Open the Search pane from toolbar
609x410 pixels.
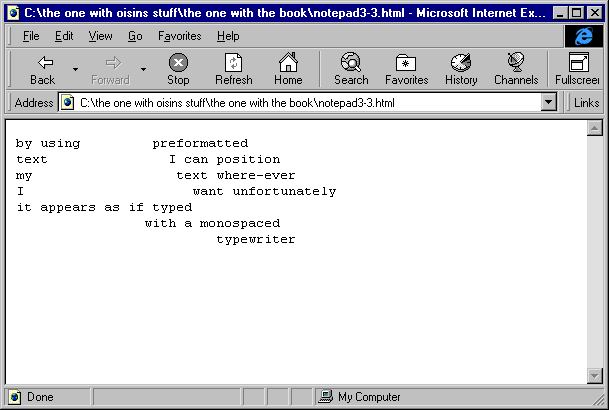pos(351,69)
